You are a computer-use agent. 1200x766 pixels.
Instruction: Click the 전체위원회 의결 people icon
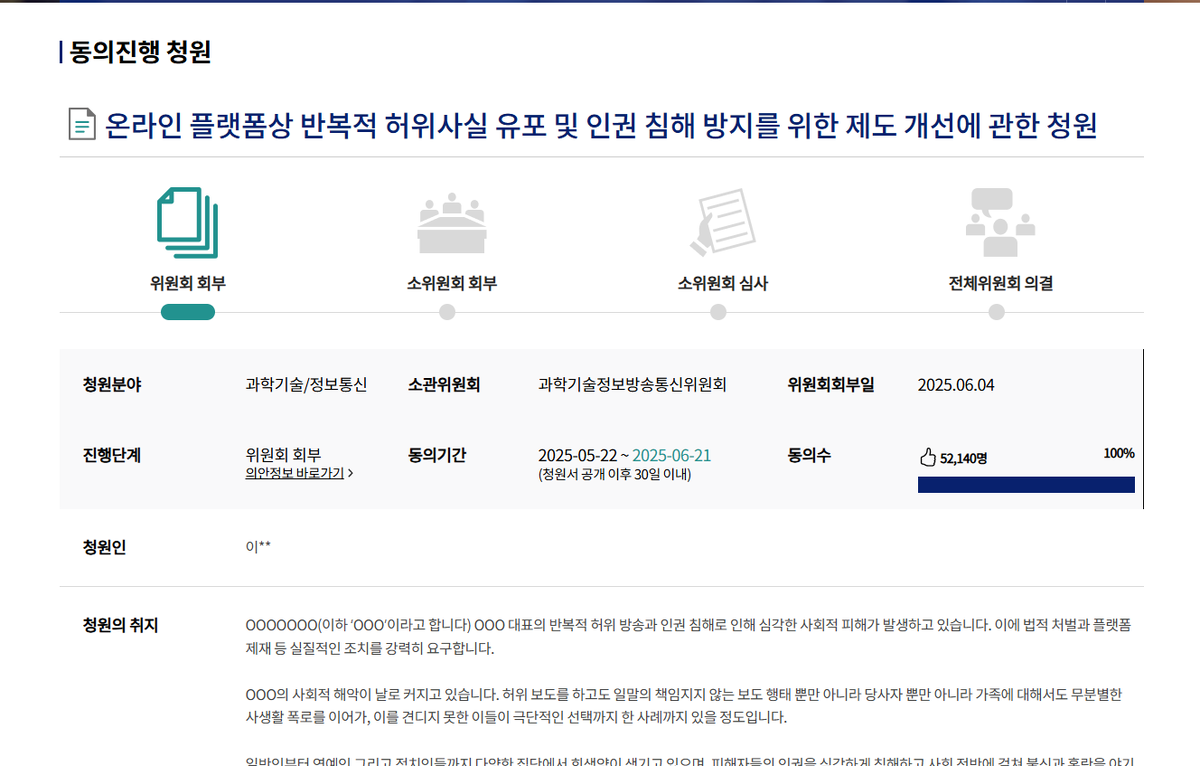click(x=1000, y=223)
